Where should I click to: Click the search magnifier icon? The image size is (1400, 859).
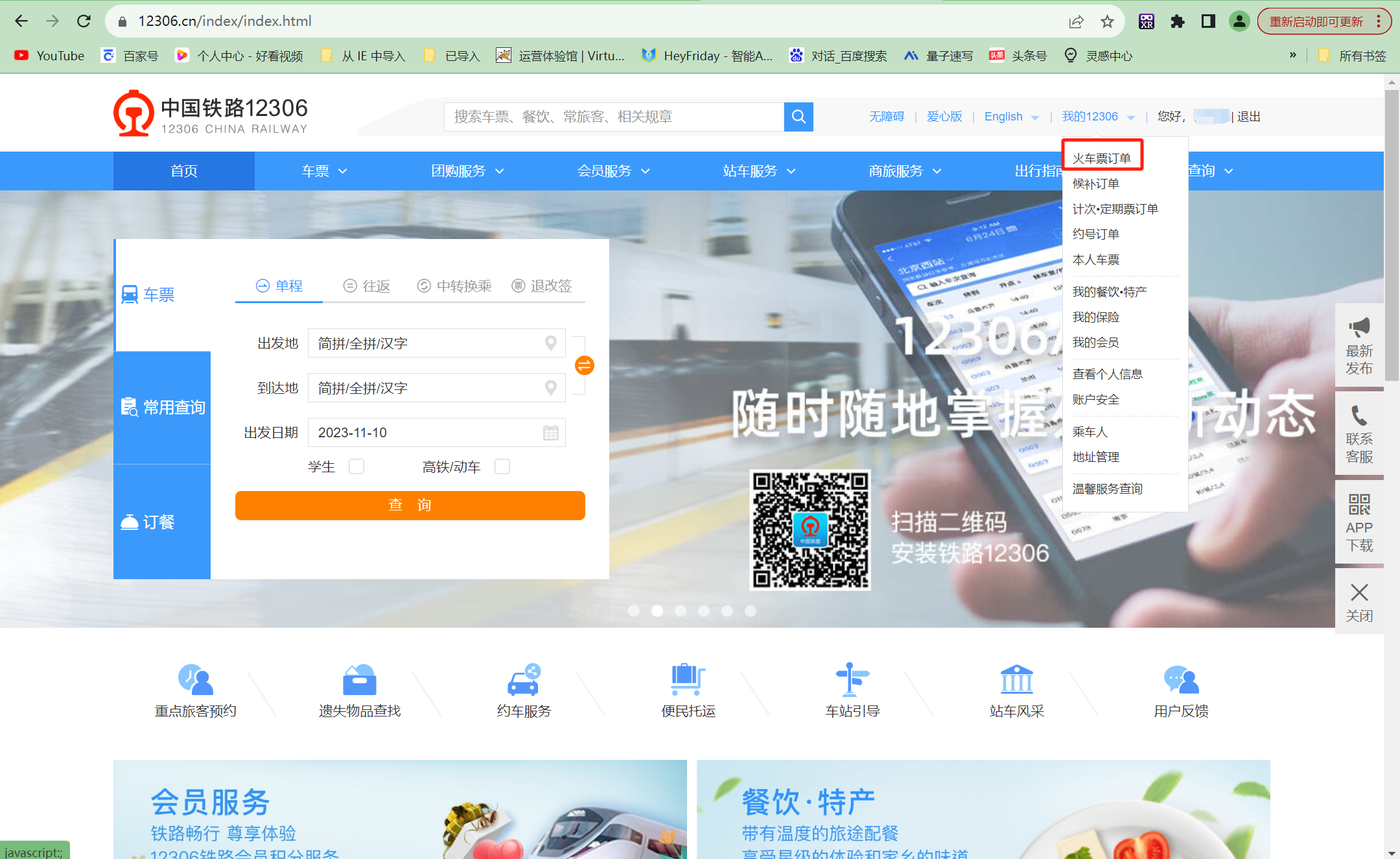[x=799, y=117]
